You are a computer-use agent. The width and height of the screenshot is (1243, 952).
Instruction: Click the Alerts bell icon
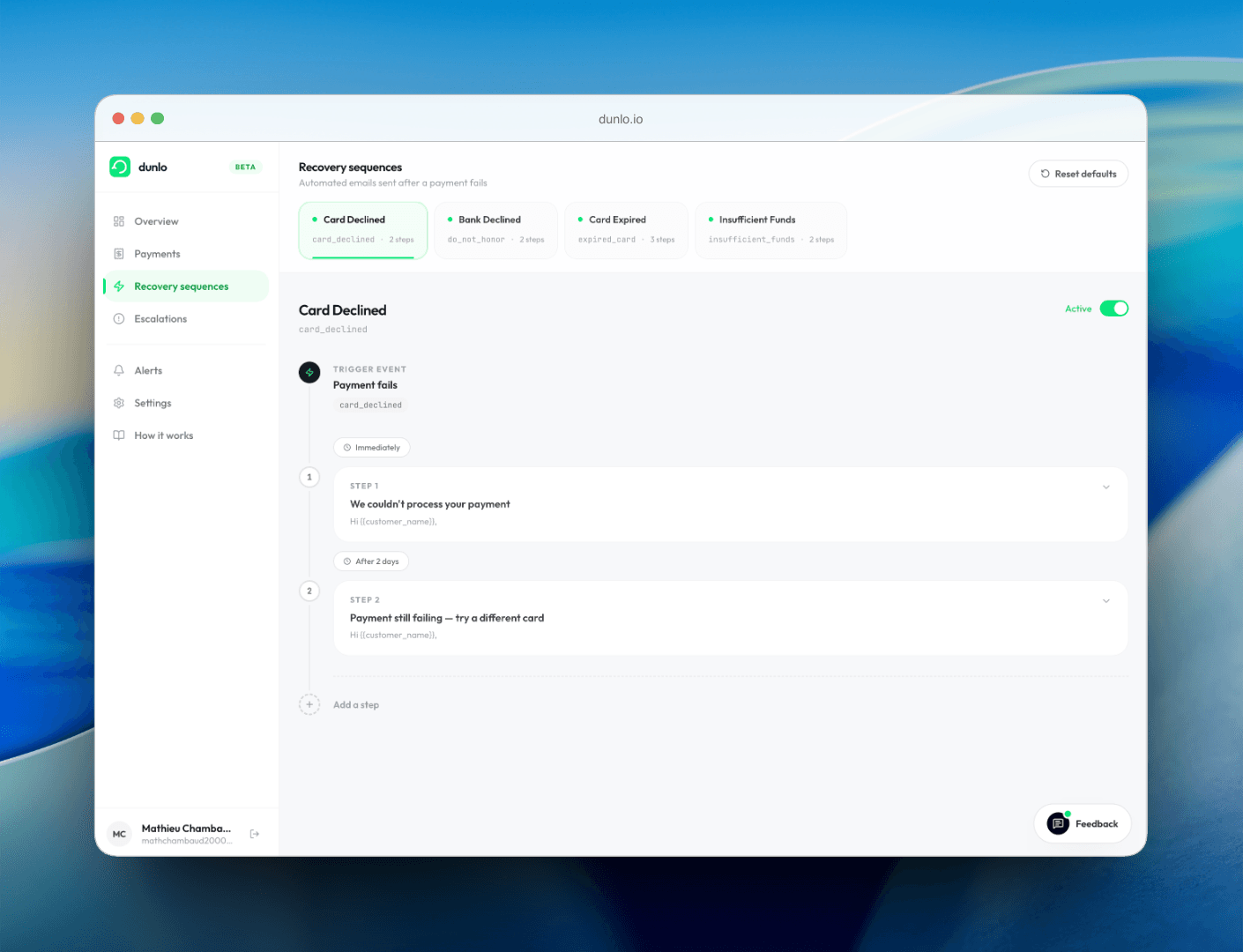(x=119, y=371)
